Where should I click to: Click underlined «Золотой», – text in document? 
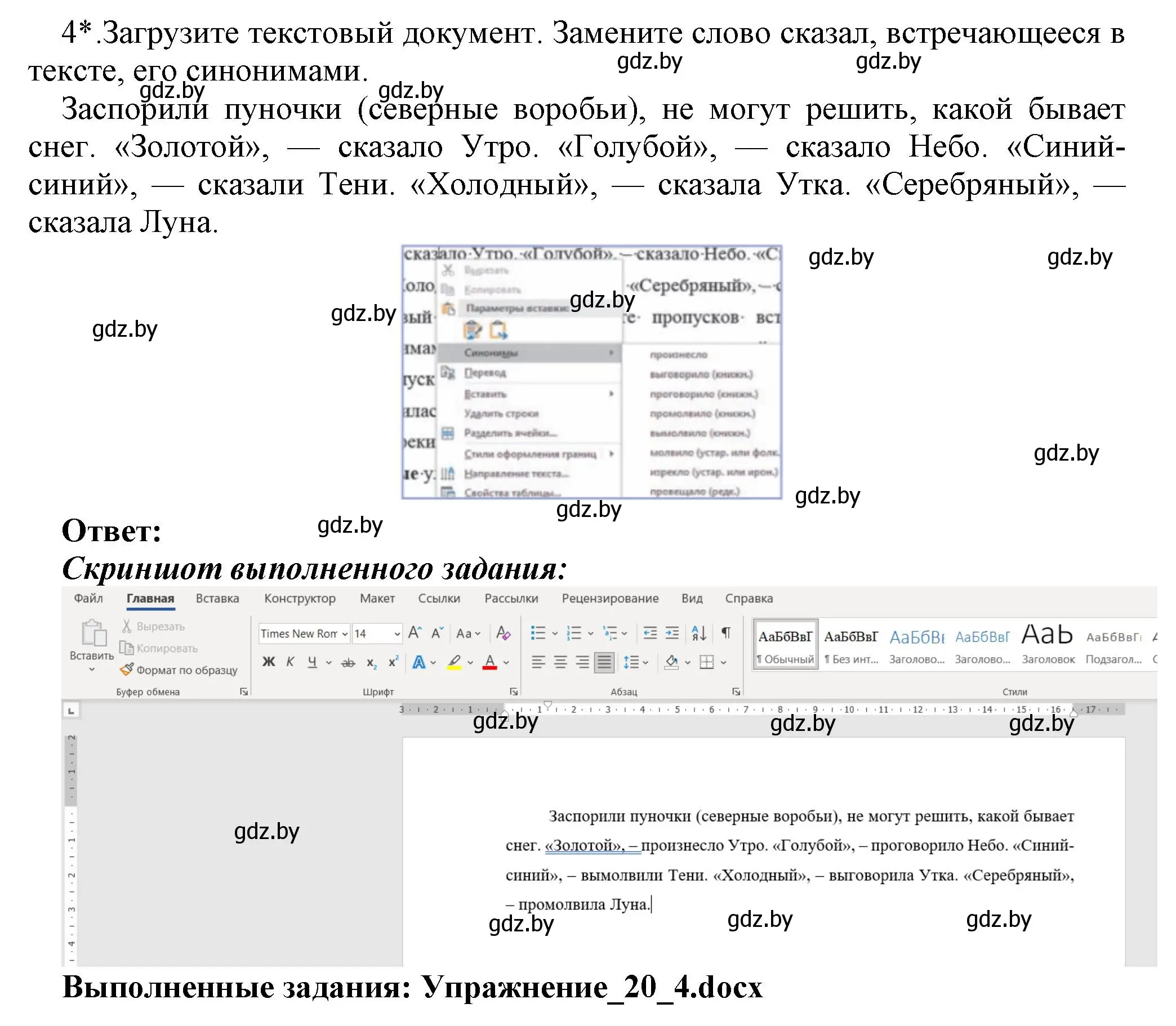click(x=593, y=846)
